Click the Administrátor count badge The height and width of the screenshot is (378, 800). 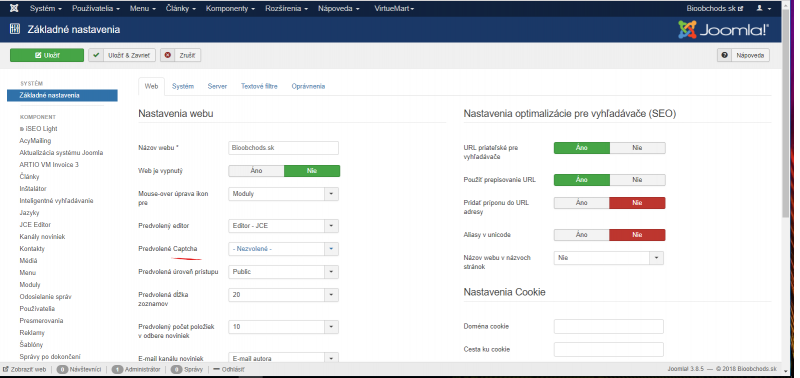pos(117,369)
